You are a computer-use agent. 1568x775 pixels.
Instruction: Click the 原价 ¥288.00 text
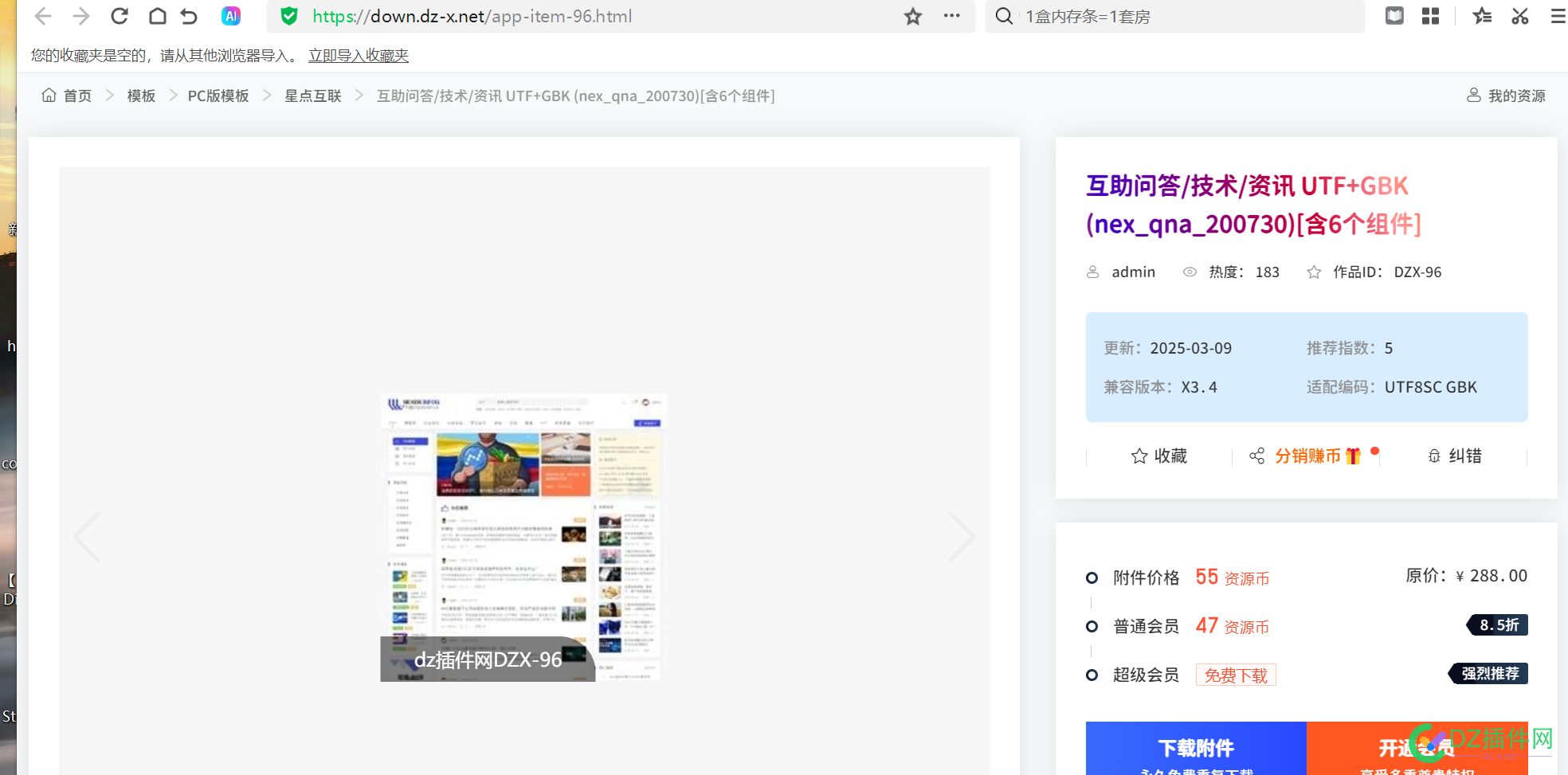pyautogui.click(x=1466, y=576)
